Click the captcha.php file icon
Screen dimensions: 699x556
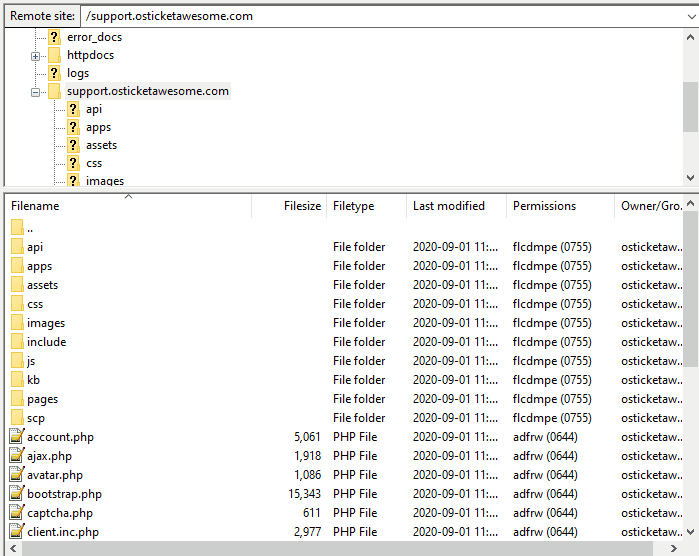[x=17, y=512]
